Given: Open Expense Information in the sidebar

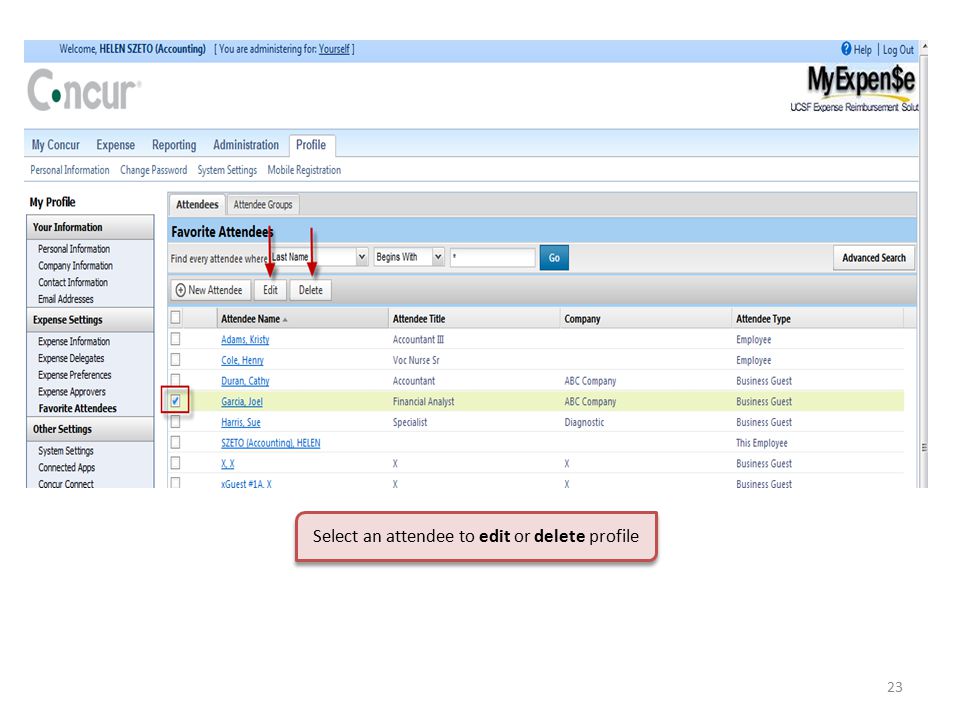Looking at the screenshot, I should 74,341.
